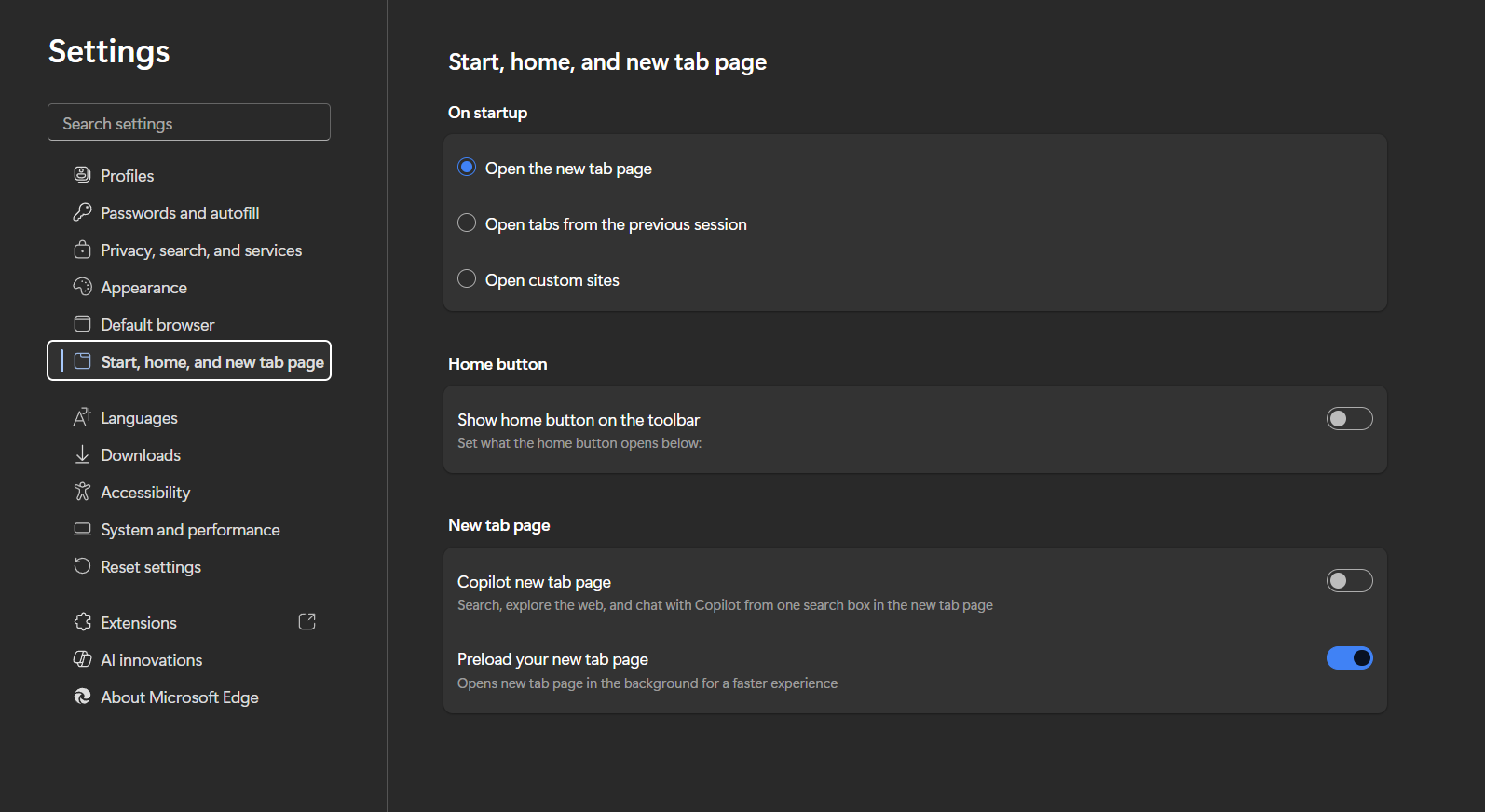Click the Microsoft Edge logo icon
Viewport: 1485px width, 812px height.
82,697
